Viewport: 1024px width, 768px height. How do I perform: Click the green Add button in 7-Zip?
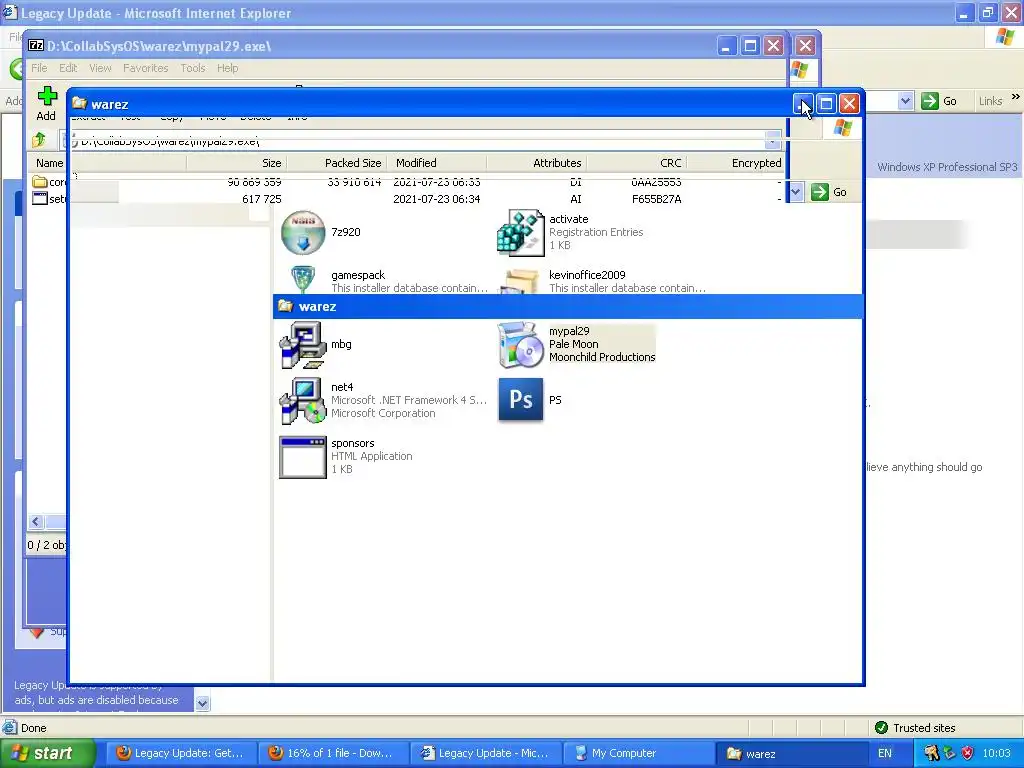click(x=46, y=103)
